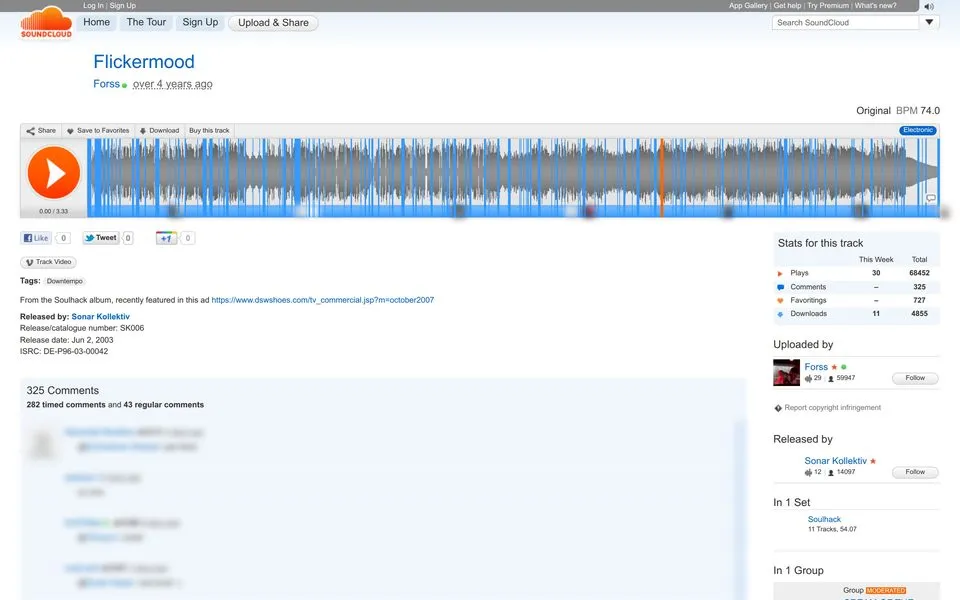Click the Favoritings heart icon
960x600 pixels.
point(780,301)
